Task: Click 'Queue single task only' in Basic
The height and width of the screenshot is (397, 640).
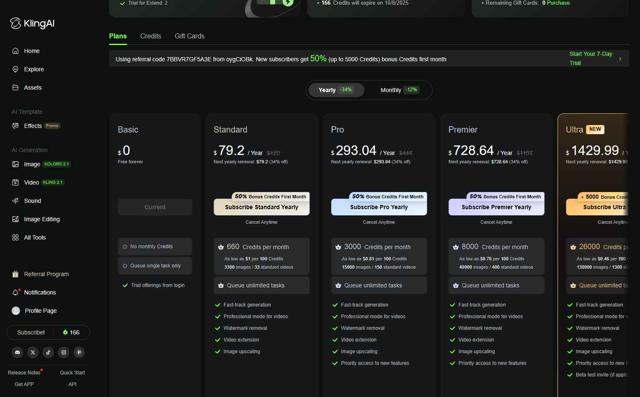Action: (x=155, y=266)
